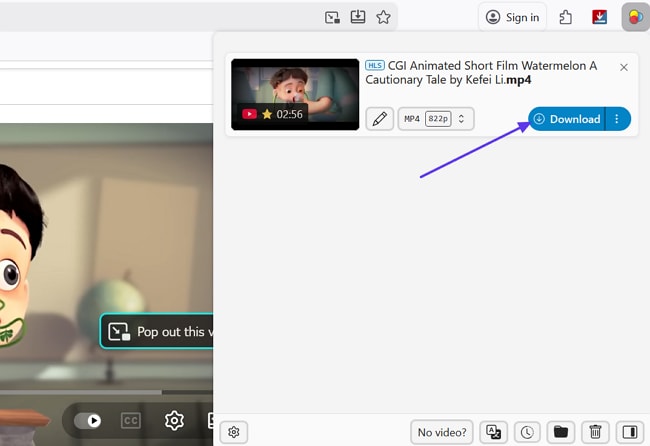Image resolution: width=650 pixels, height=446 pixels.
Task: Toggle the side panel icon
Action: (x=630, y=432)
